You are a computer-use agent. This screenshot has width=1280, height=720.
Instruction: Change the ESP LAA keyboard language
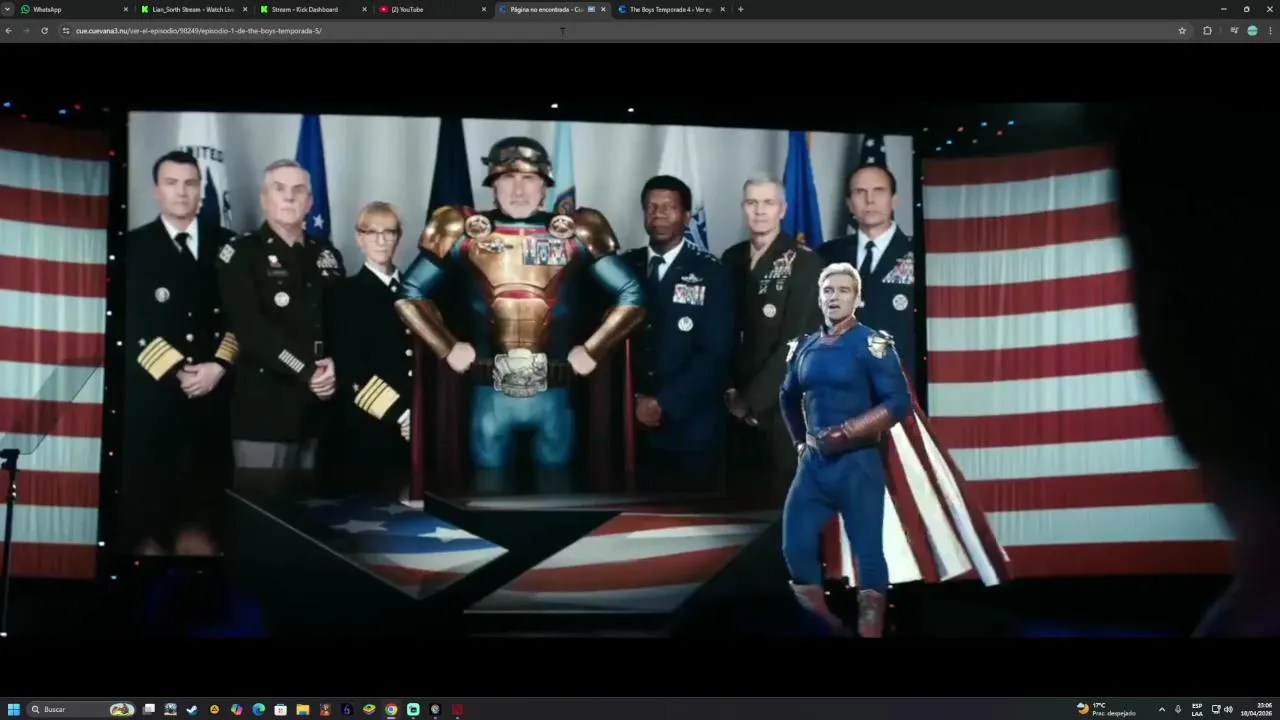coord(1197,709)
